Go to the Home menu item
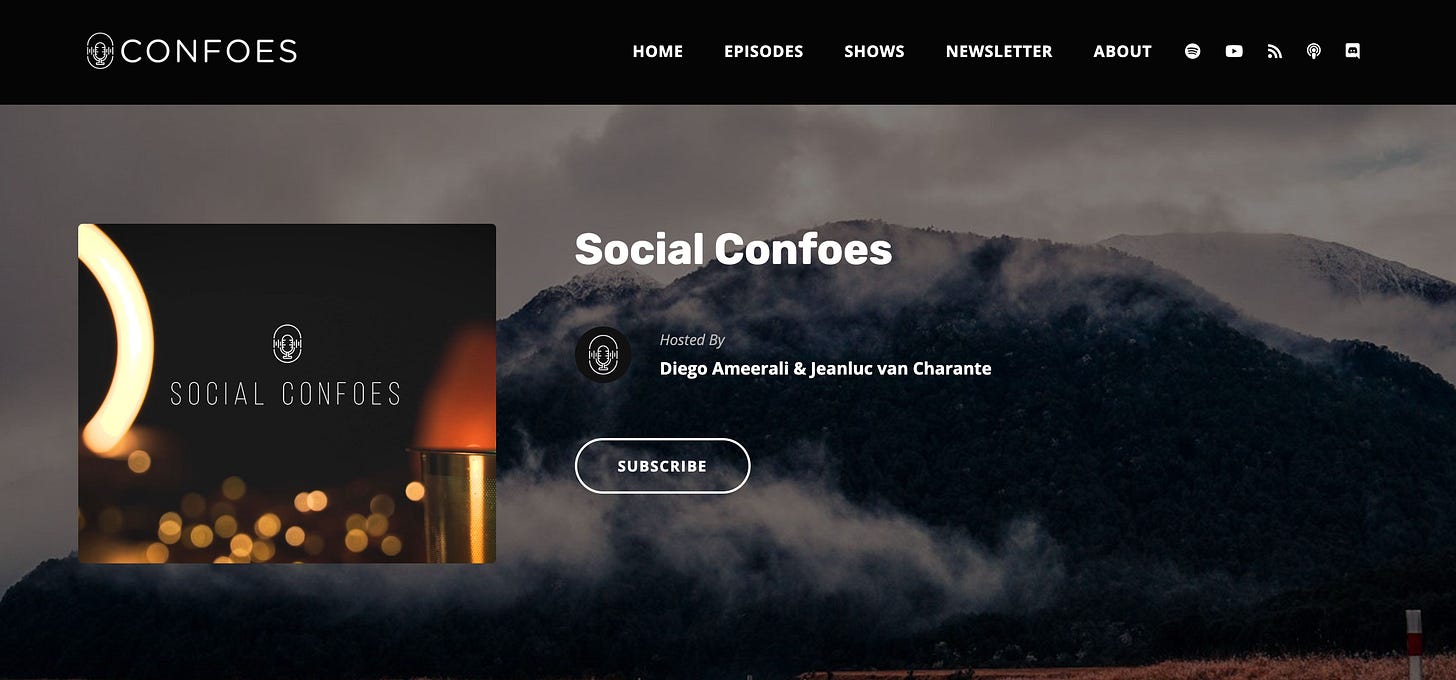 pyautogui.click(x=658, y=51)
